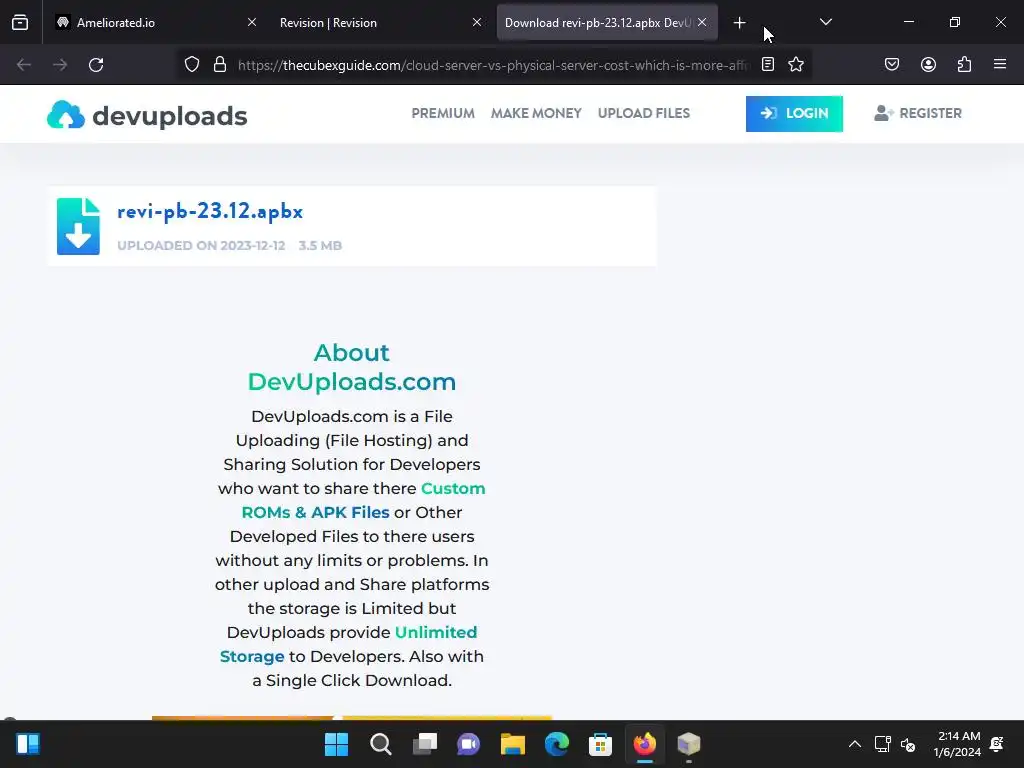
Task: Save page to Pocket
Action: [x=891, y=65]
